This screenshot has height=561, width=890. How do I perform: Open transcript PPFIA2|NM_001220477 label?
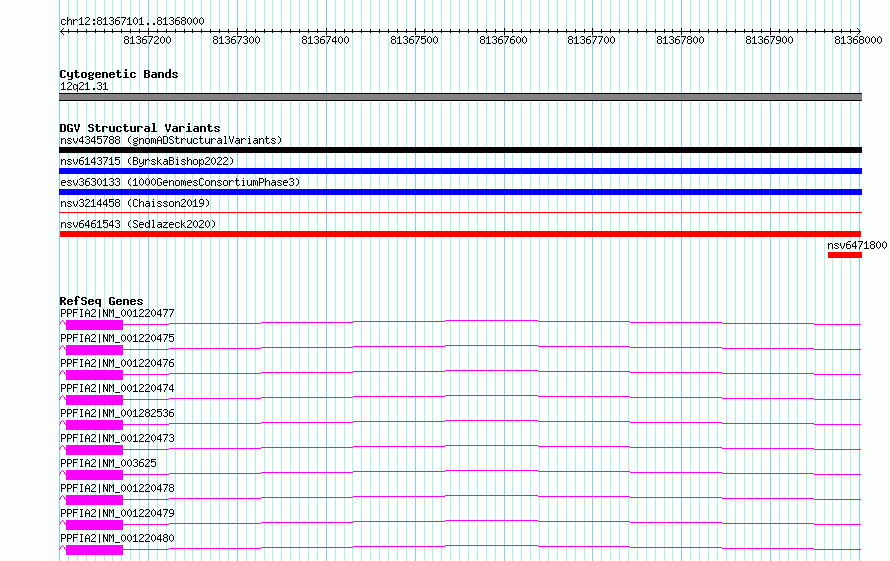click(117, 313)
